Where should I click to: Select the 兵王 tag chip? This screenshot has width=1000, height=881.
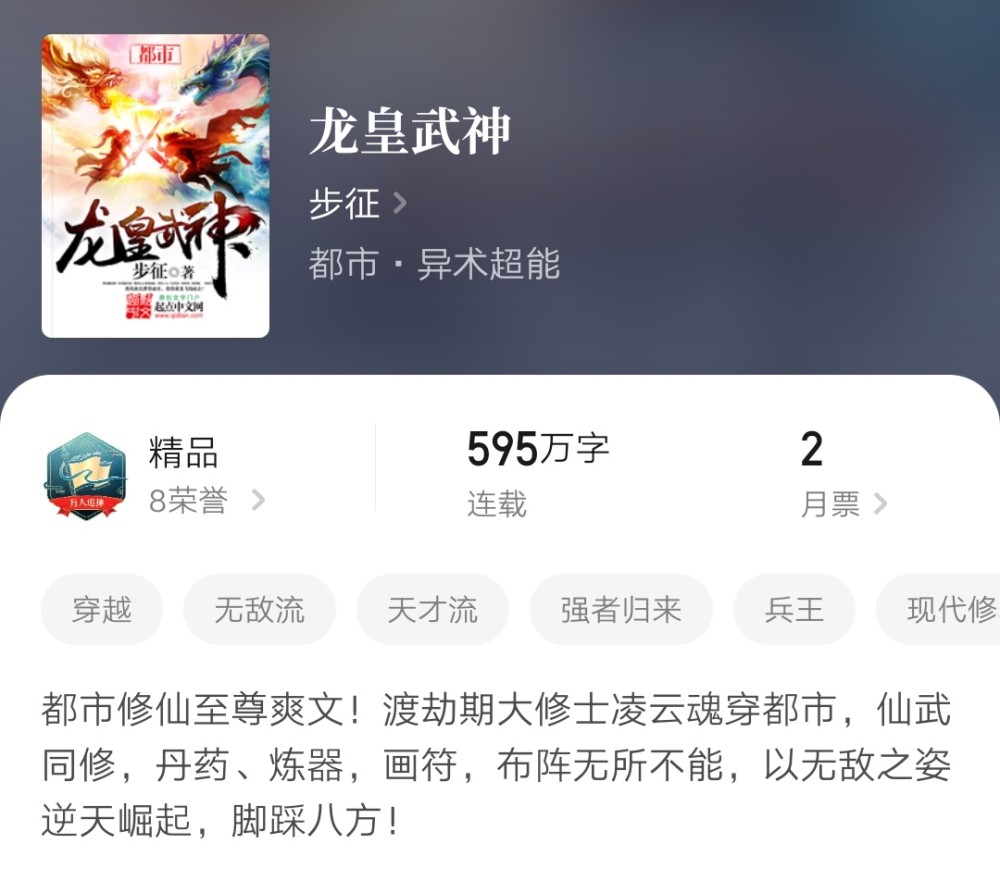(x=794, y=609)
